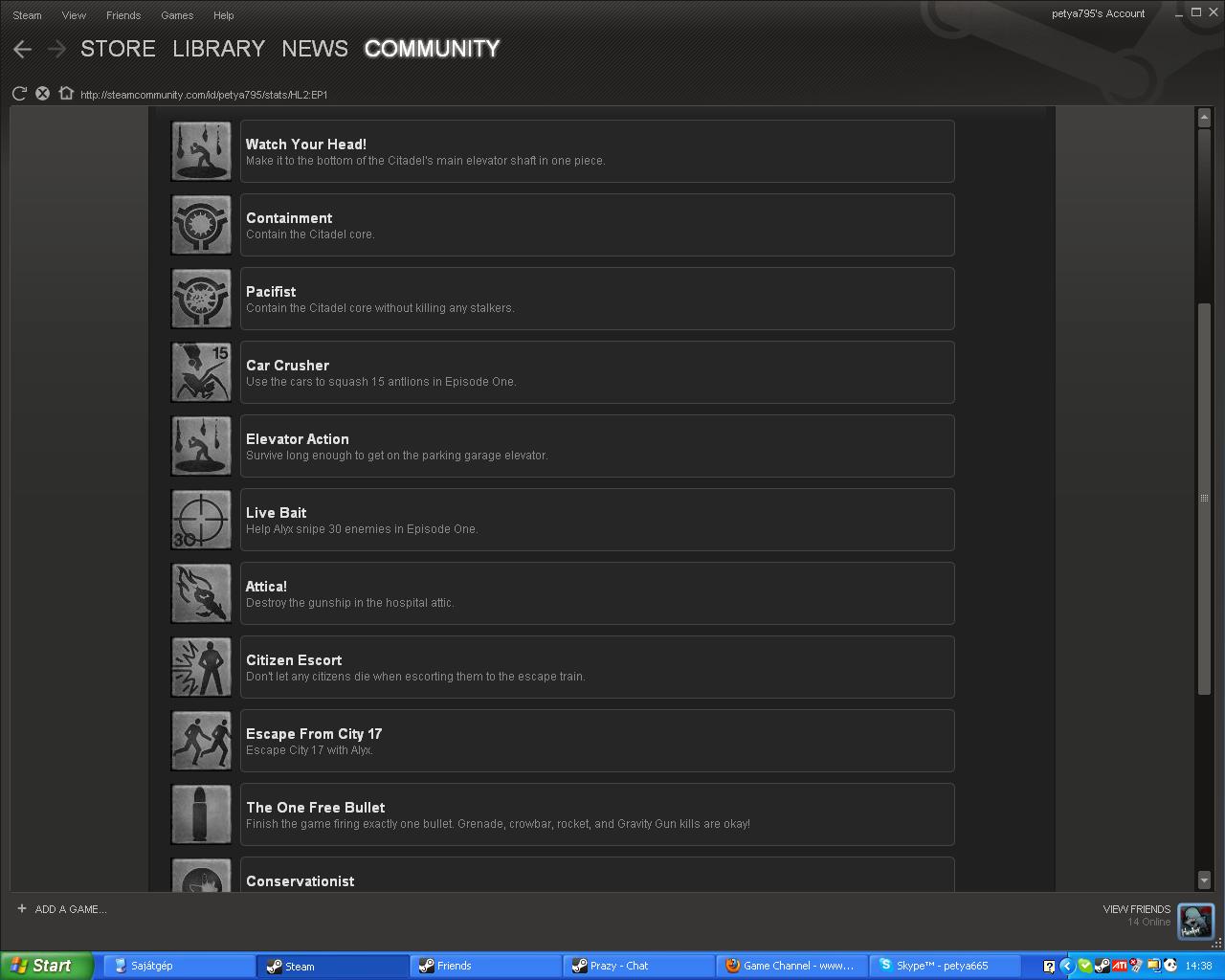Open the Games menu
1225x980 pixels.
pos(177,15)
